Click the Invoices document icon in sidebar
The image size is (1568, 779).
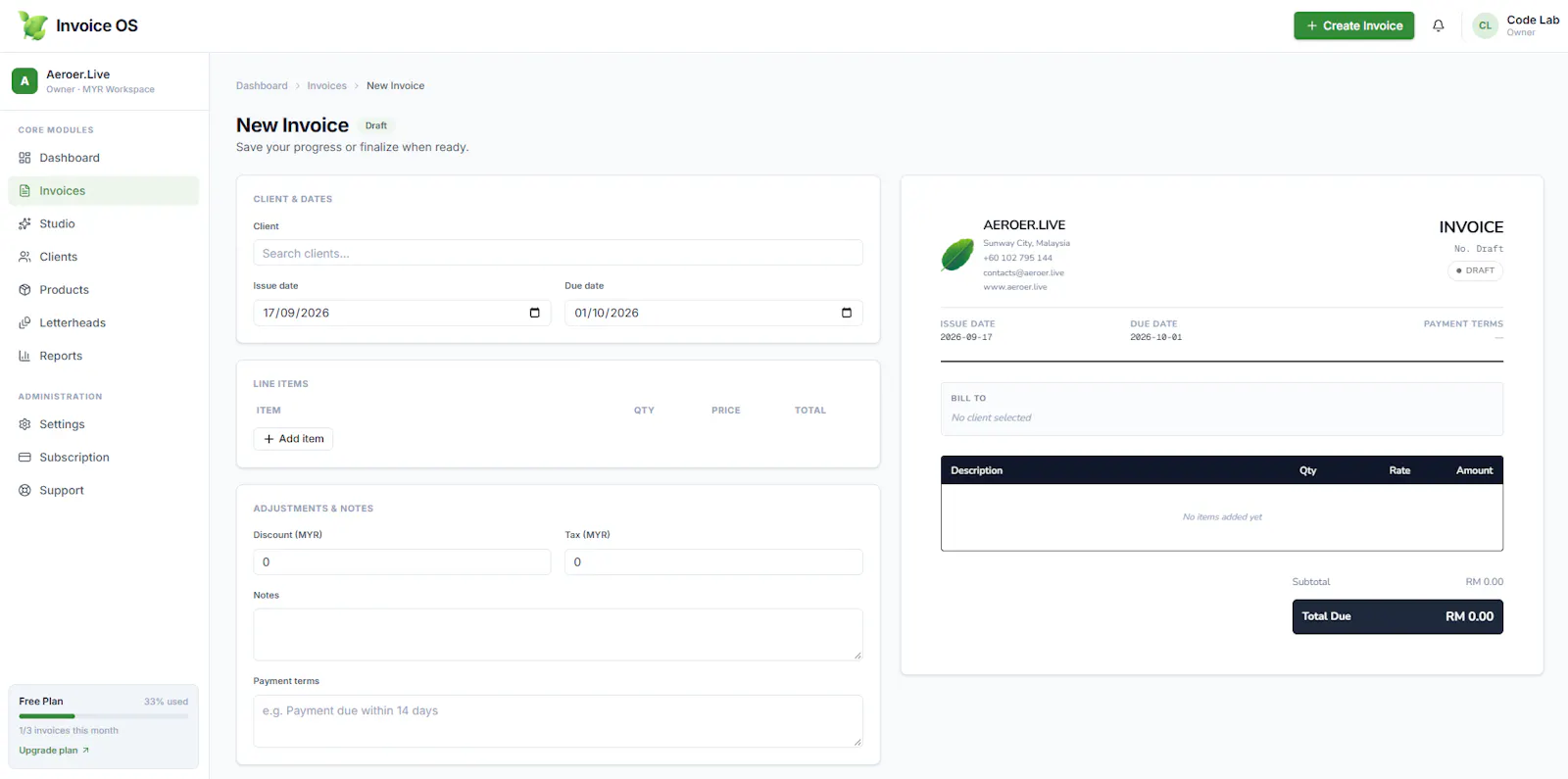pos(24,191)
